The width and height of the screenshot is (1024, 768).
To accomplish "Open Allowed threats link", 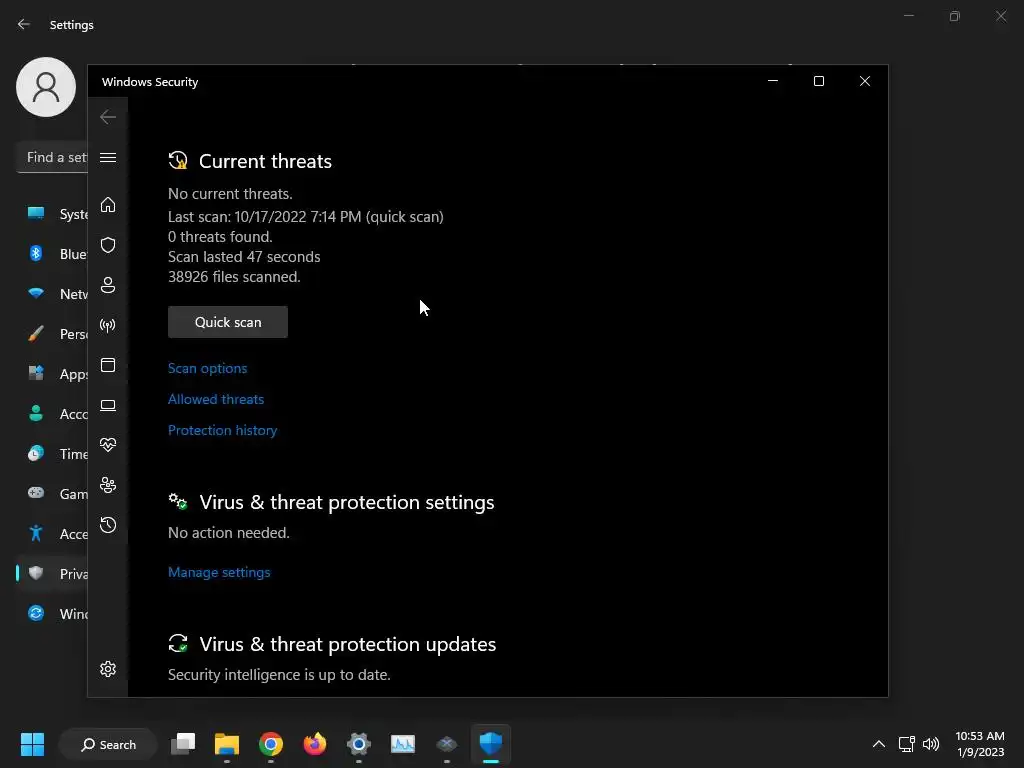I will pos(216,399).
